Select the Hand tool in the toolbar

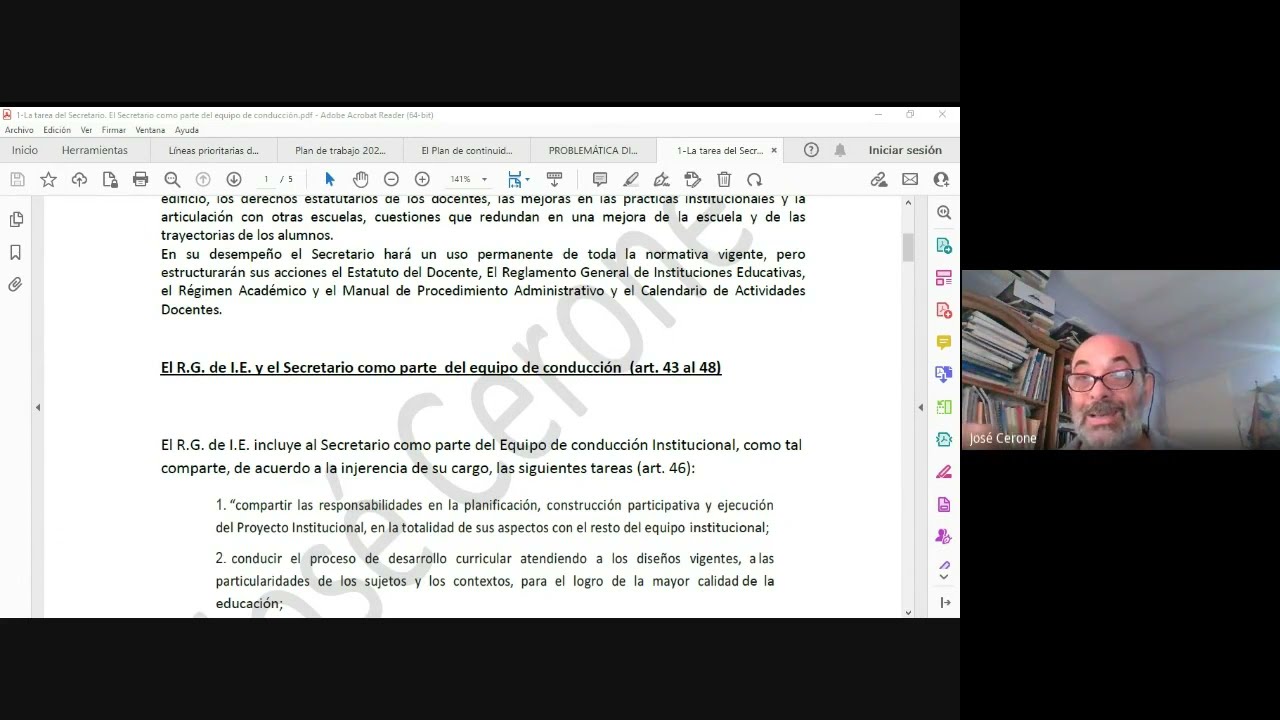360,179
